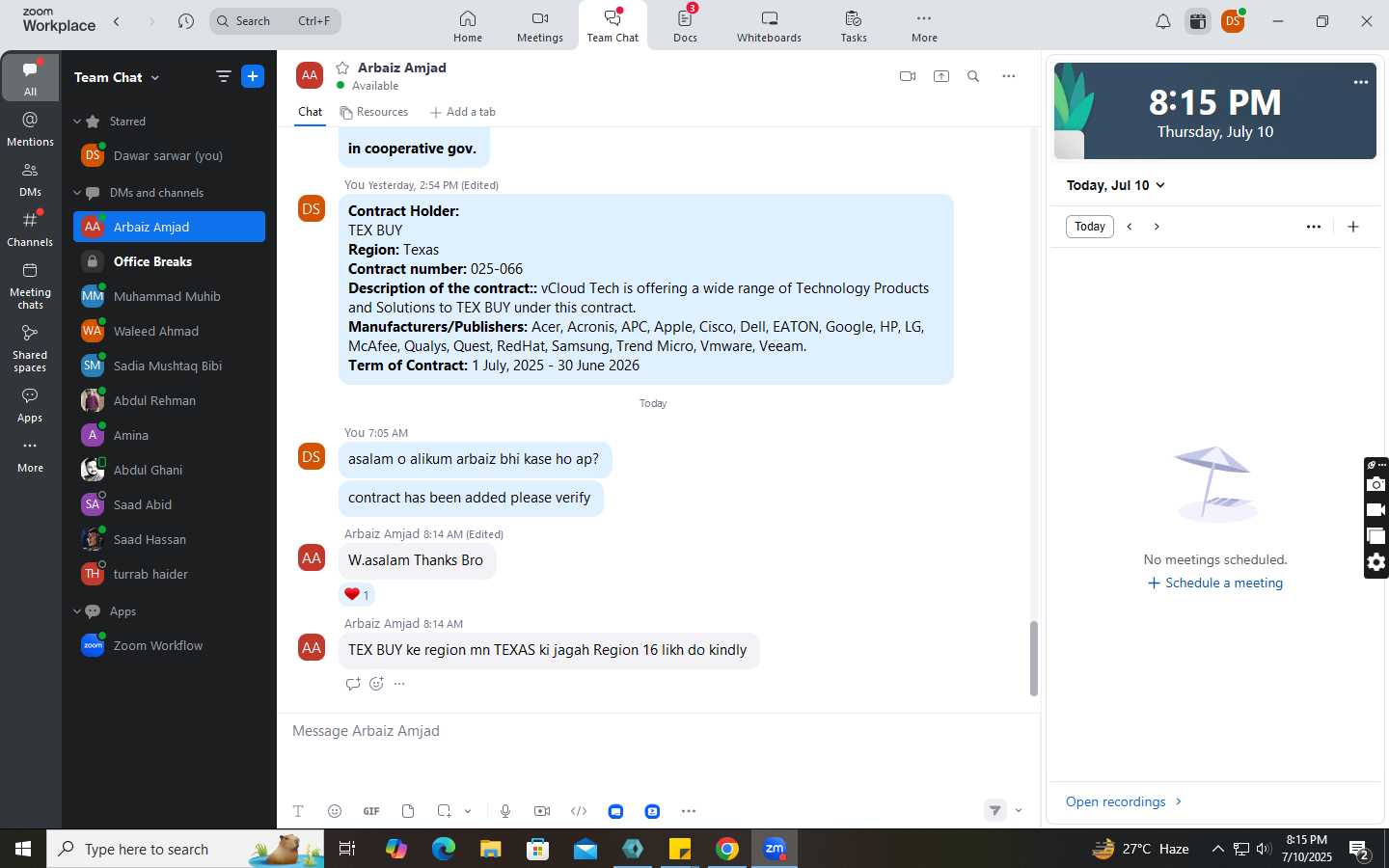Click the Search box at the top
This screenshot has height=868, width=1389.
coord(275,21)
